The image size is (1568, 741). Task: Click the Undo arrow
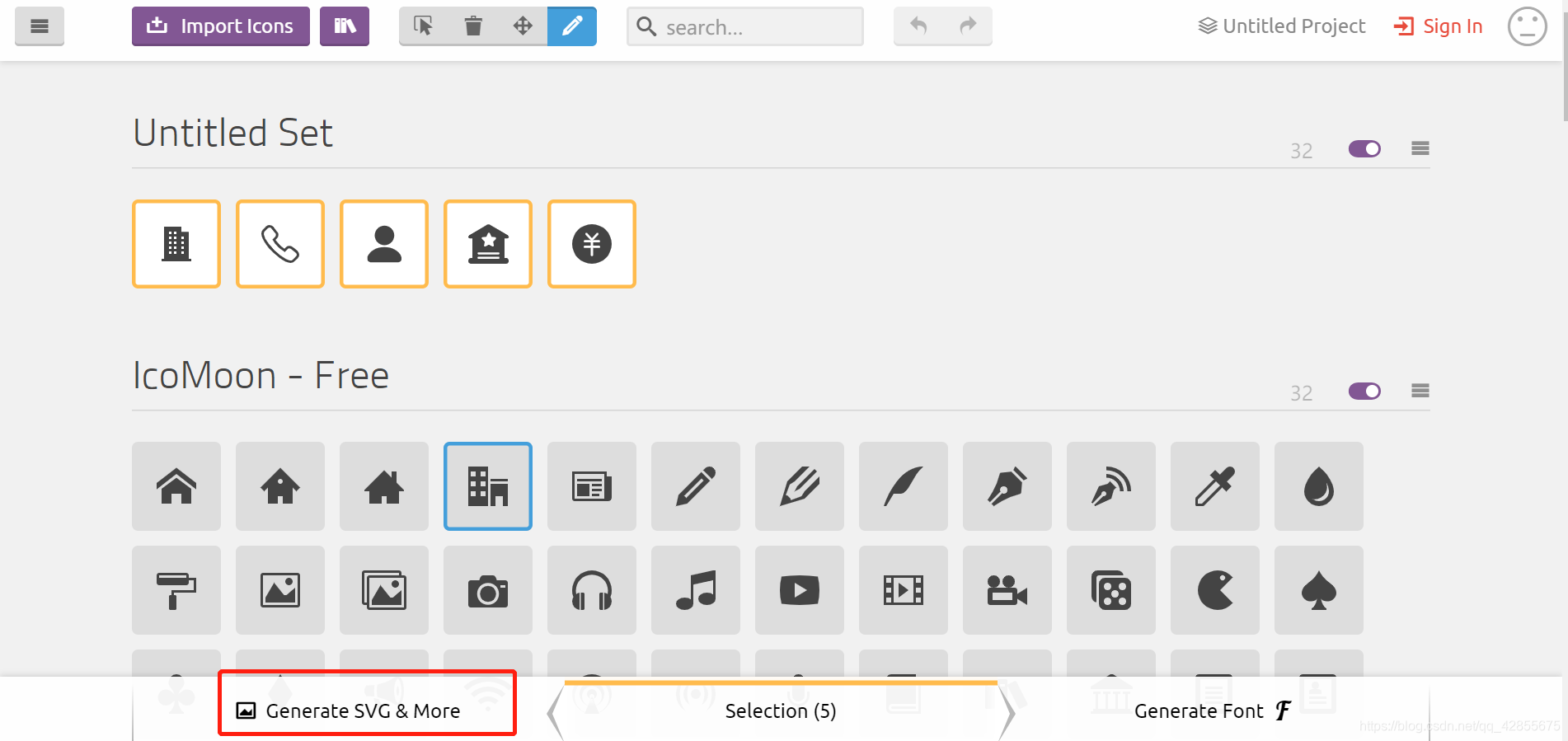[918, 26]
